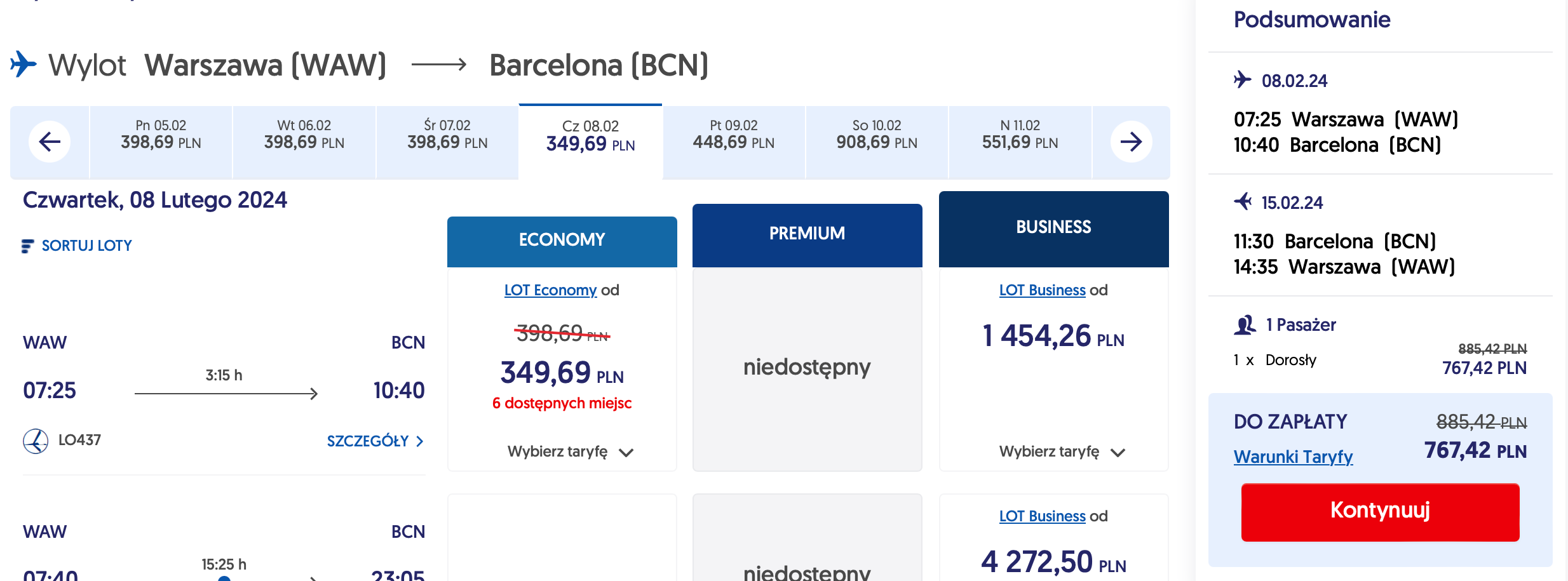Click the next dates right arrow
The image size is (1568, 581).
pos(1131,142)
